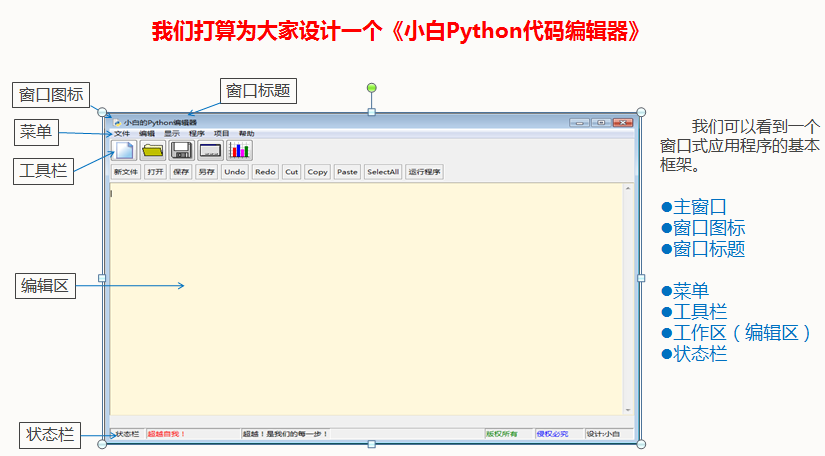The height and width of the screenshot is (456, 825).
Task: Click the new file icon in the toolbar
Action: [x=124, y=150]
